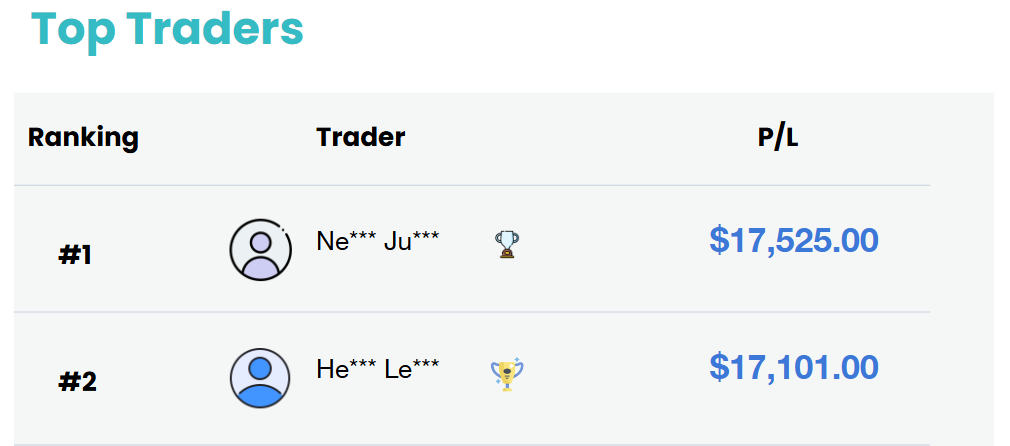Viewport: 1010px width, 446px height.
Task: Click the $17,101.00 profit value
Action: click(x=794, y=367)
